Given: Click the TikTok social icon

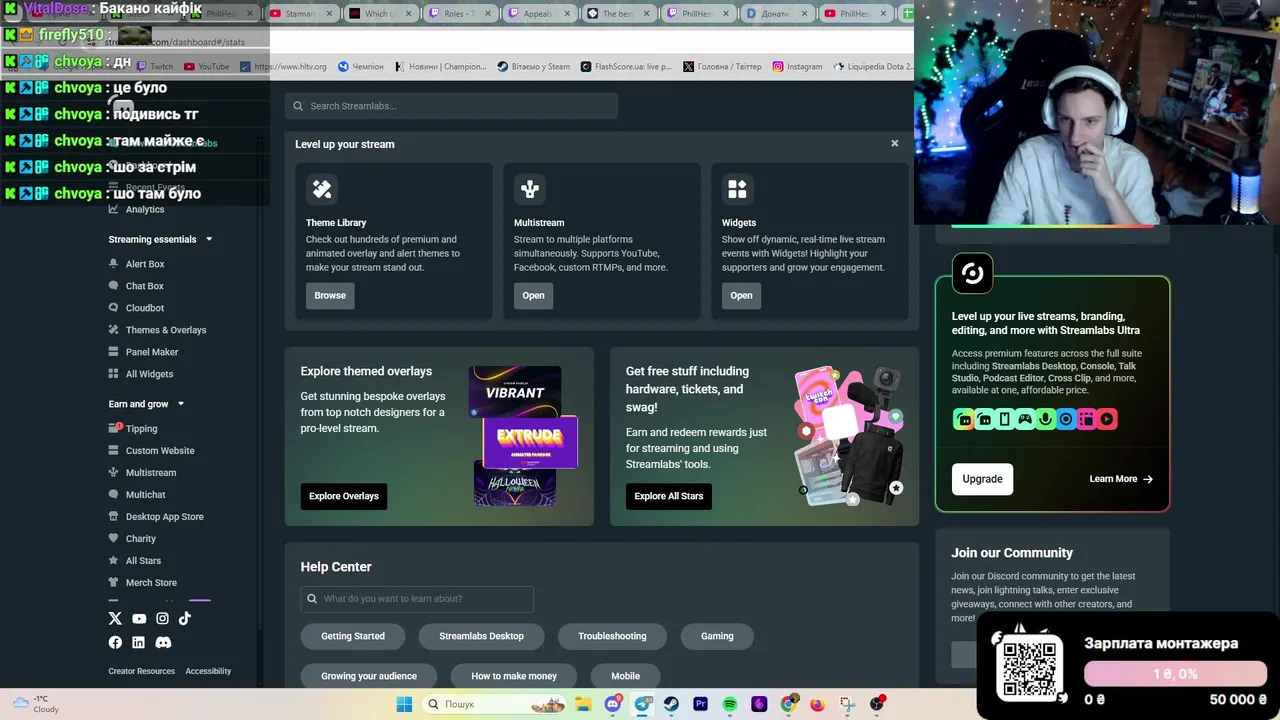Looking at the screenshot, I should click(x=185, y=619).
